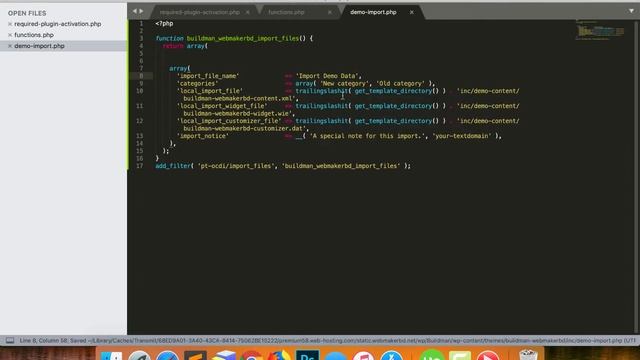
Task: Click the 'Old category' string
Action: coord(400,83)
